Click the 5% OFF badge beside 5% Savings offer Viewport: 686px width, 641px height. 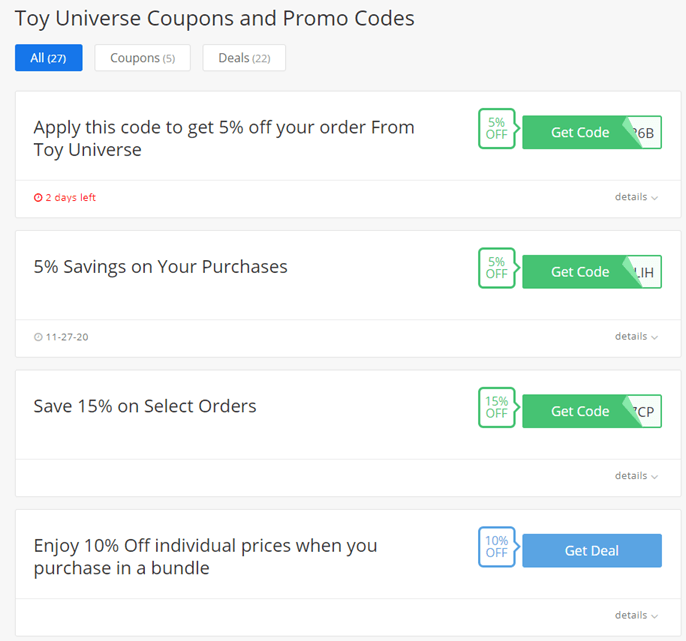(497, 268)
